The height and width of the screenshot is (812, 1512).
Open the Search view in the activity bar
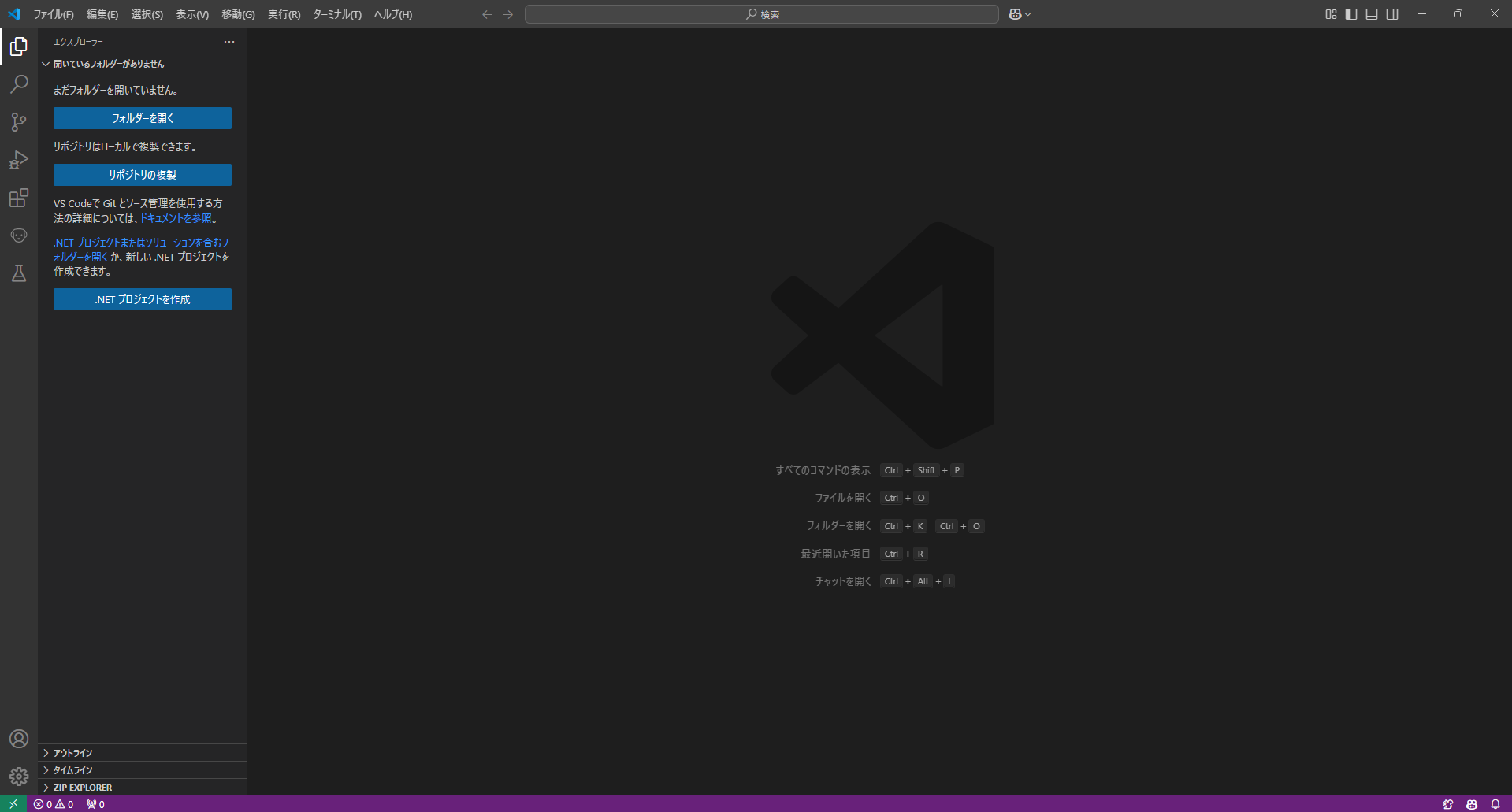coord(18,83)
